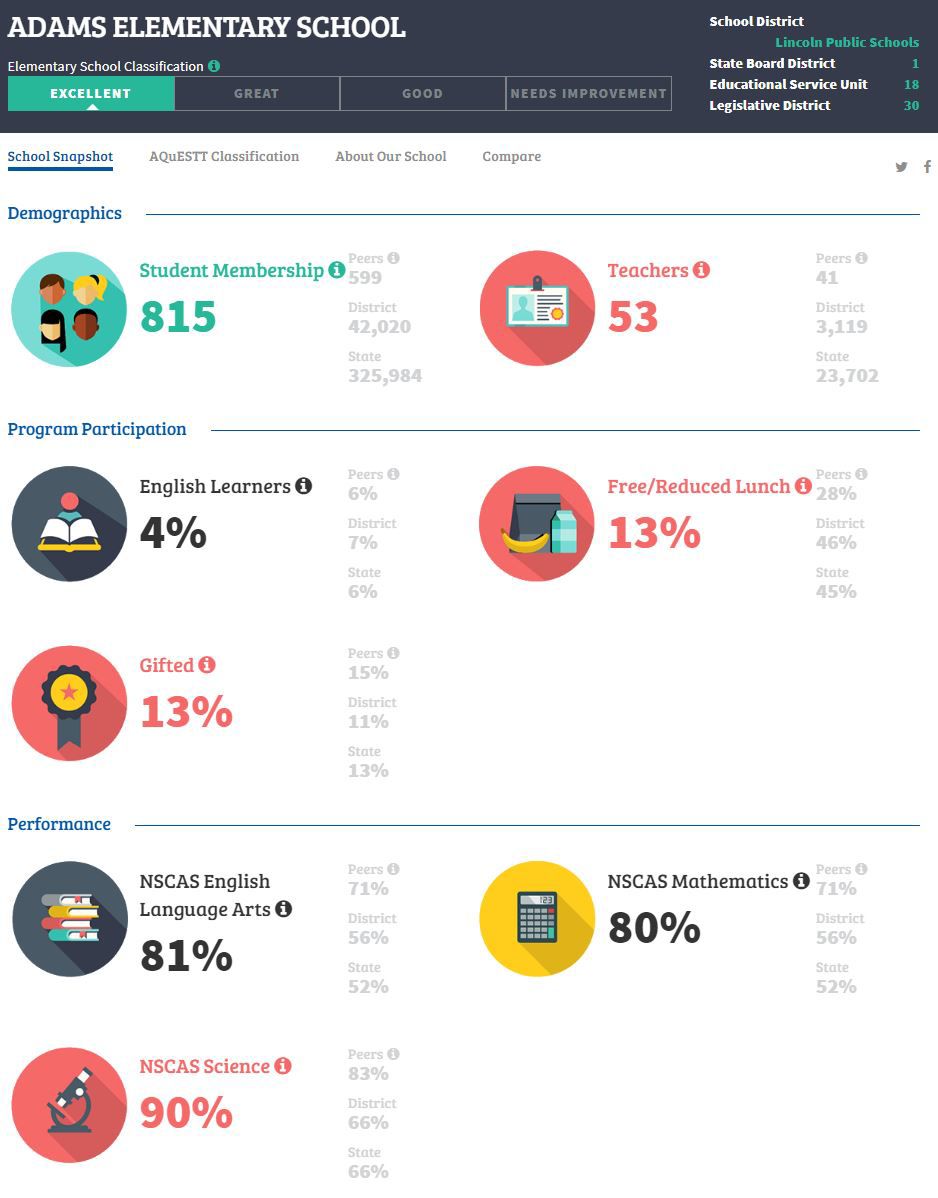The height and width of the screenshot is (1198, 938).
Task: Click the Teachers ID badge icon
Action: click(537, 309)
